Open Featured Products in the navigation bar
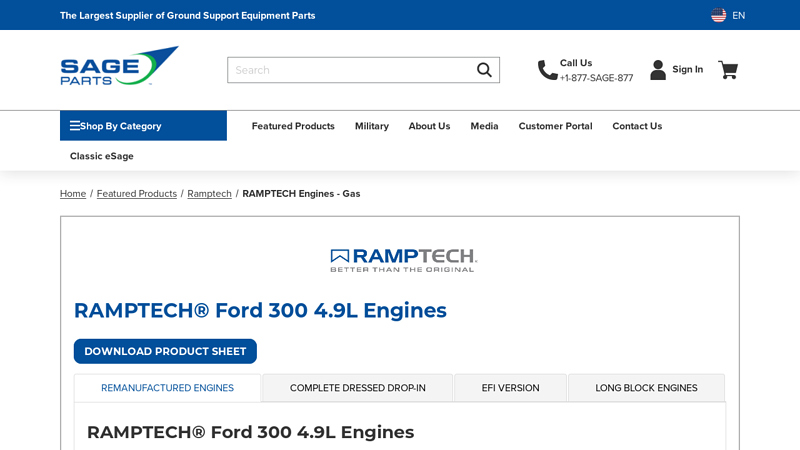 point(293,126)
